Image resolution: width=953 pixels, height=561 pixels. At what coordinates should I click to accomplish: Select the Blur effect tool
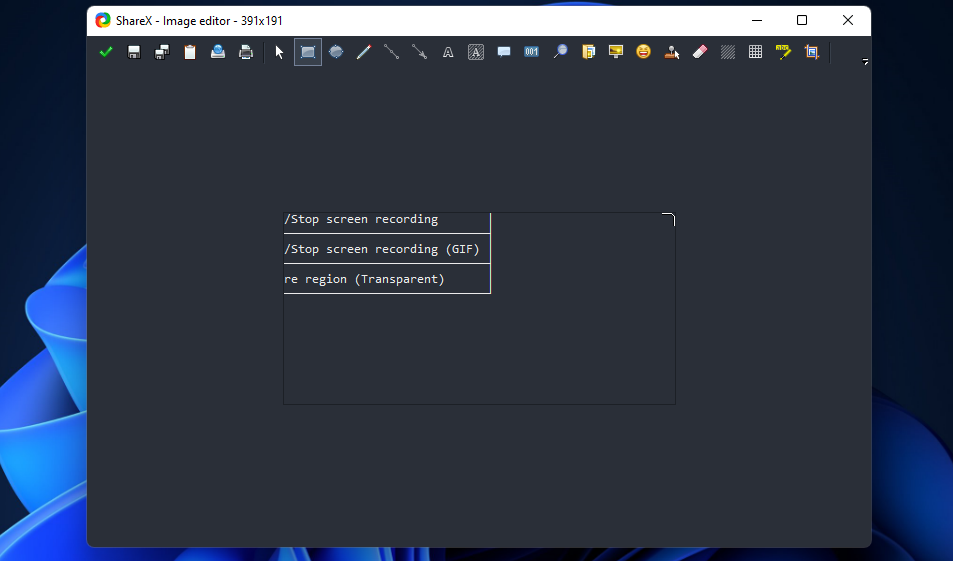(728, 52)
